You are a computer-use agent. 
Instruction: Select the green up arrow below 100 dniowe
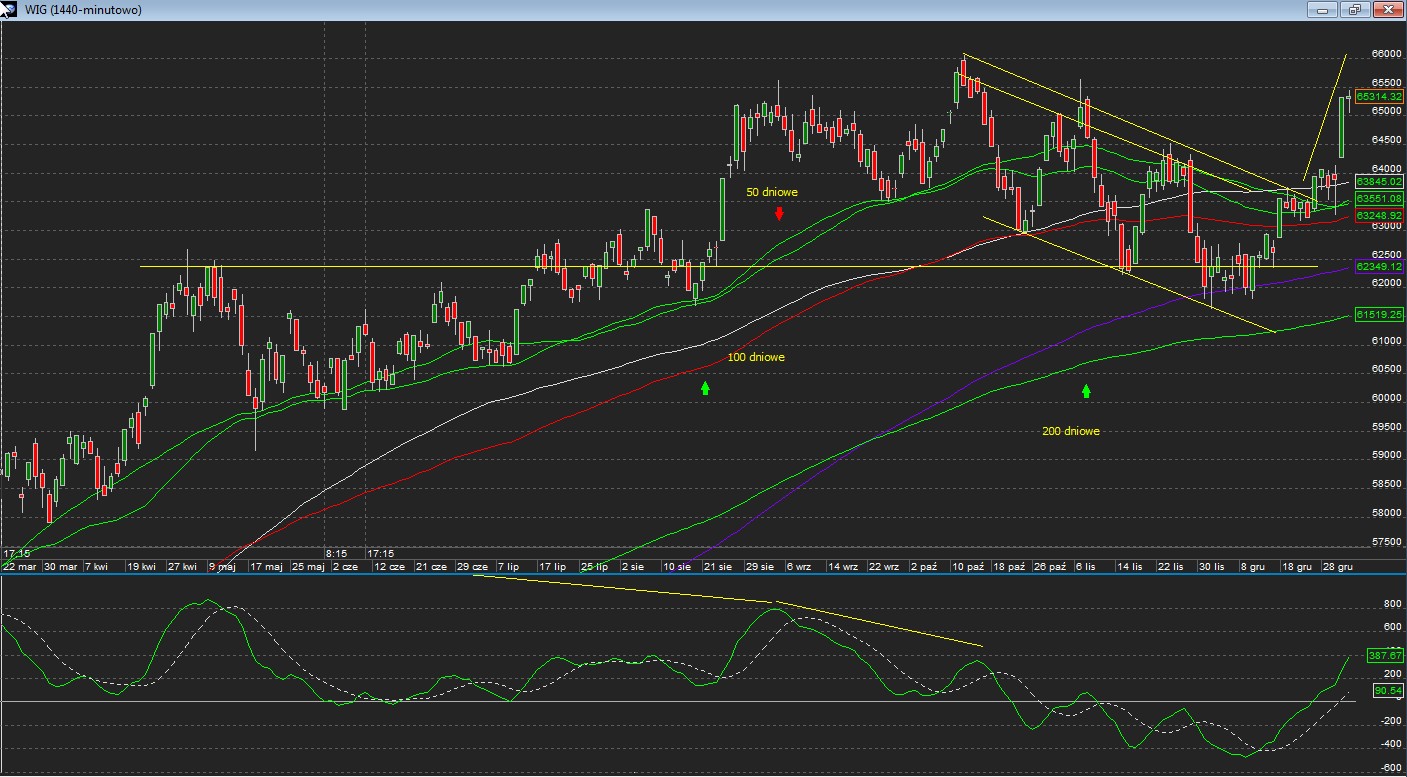(x=705, y=388)
